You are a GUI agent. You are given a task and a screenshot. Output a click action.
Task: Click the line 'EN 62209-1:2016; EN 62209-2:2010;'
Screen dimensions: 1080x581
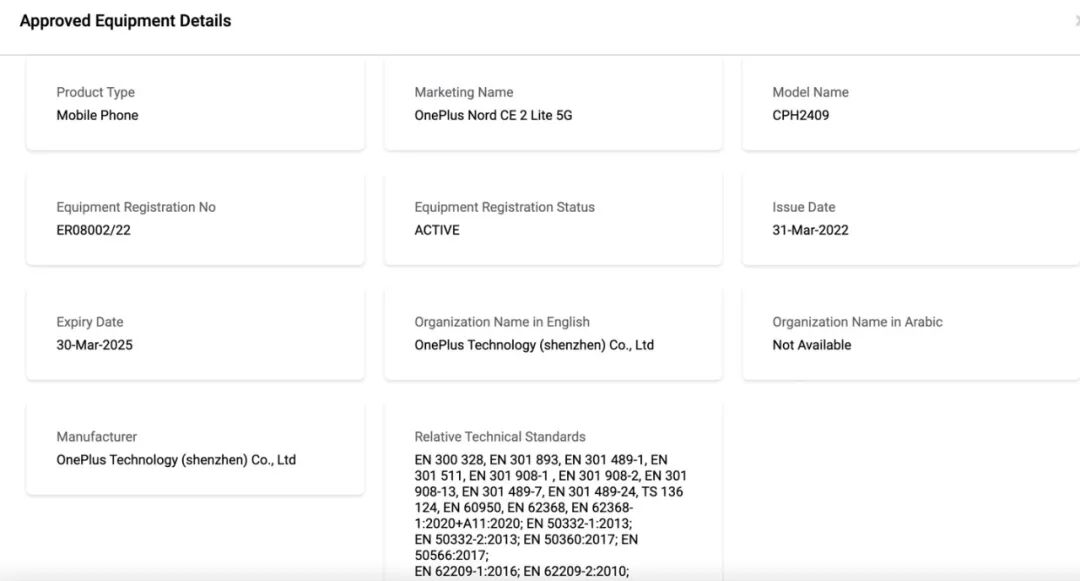tap(521, 571)
